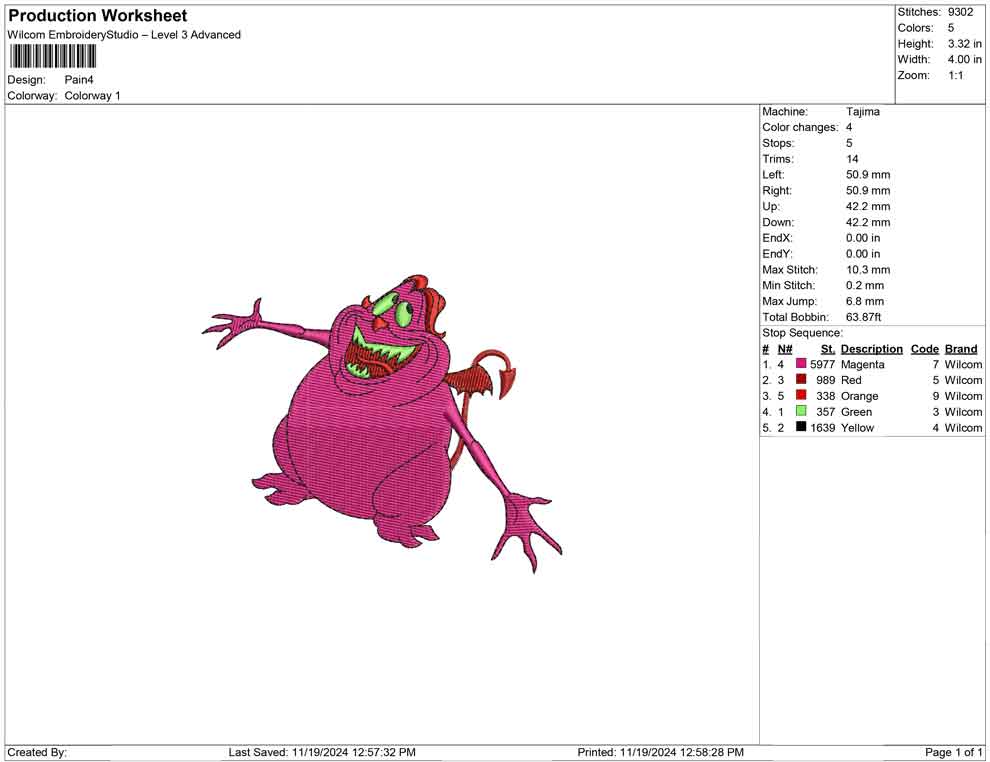990x762 pixels.
Task: Click the Left value 50.9 mm
Action: click(x=868, y=175)
